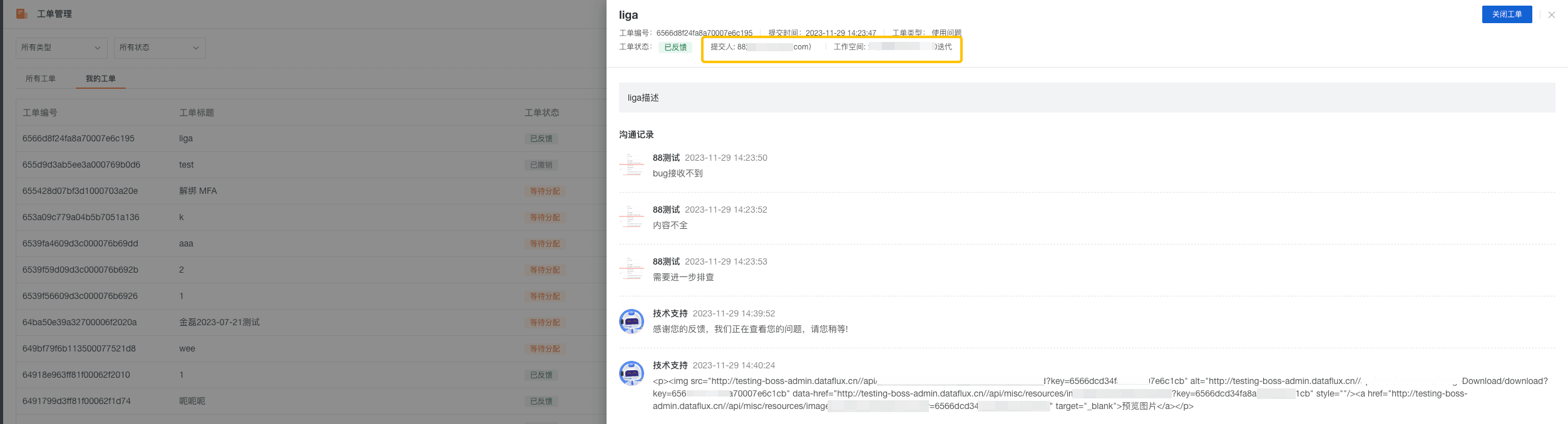This screenshot has height=424, width=1568.
Task: Open the 所有状态 dropdown
Action: [x=160, y=48]
